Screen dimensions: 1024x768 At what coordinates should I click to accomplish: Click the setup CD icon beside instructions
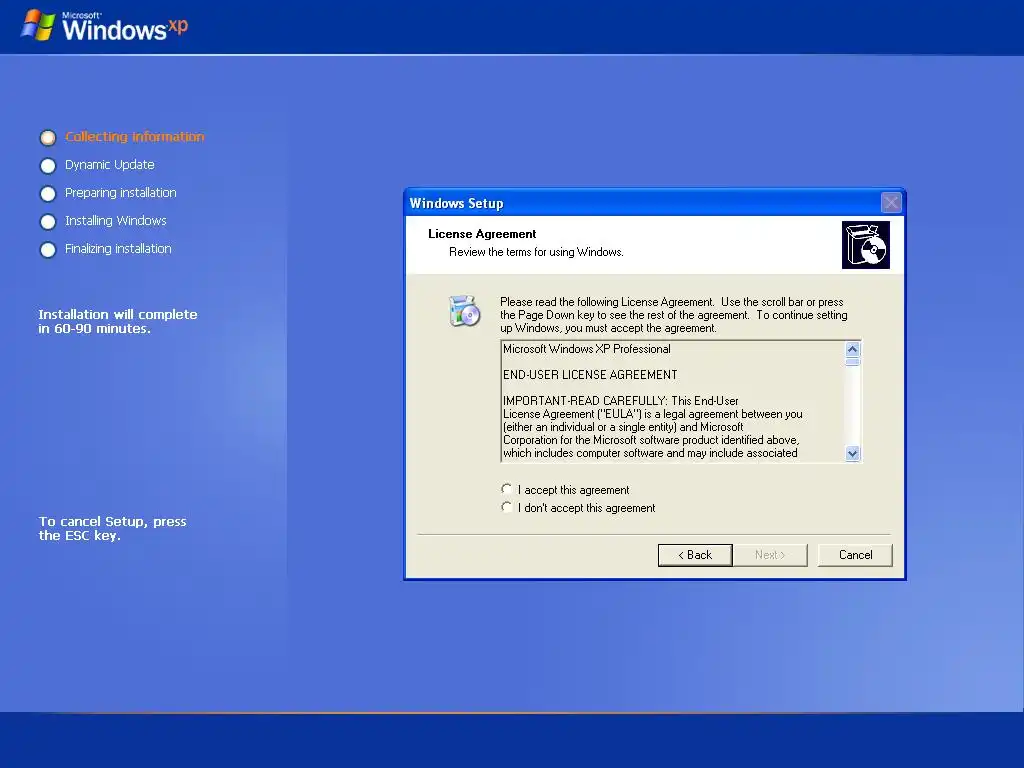pos(464,311)
